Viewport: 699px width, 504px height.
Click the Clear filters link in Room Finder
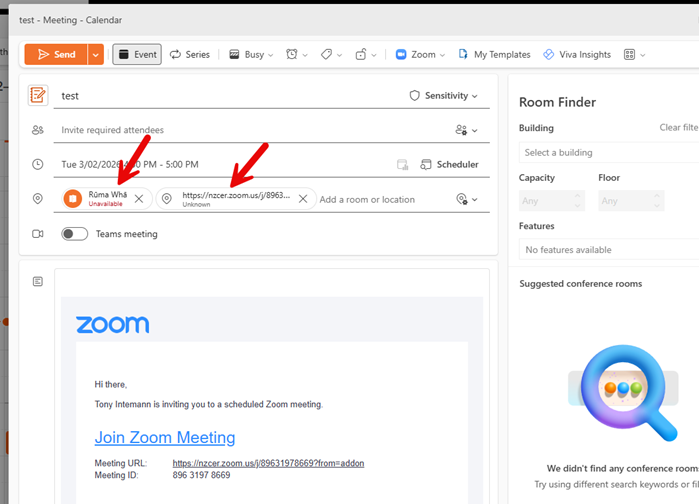(679, 127)
